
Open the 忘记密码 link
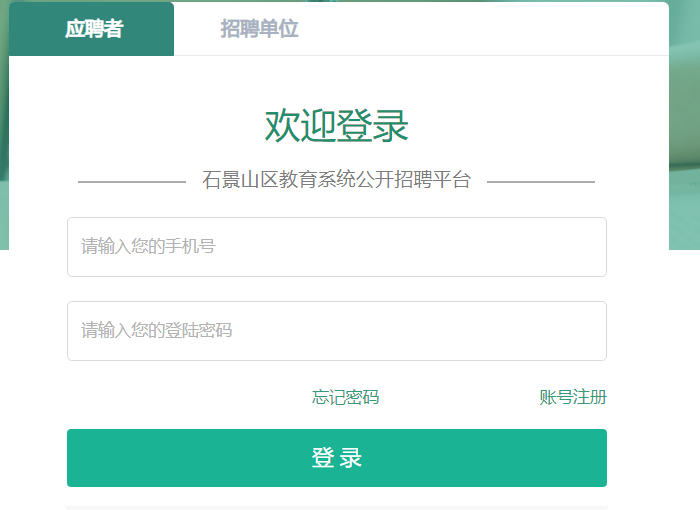click(345, 397)
